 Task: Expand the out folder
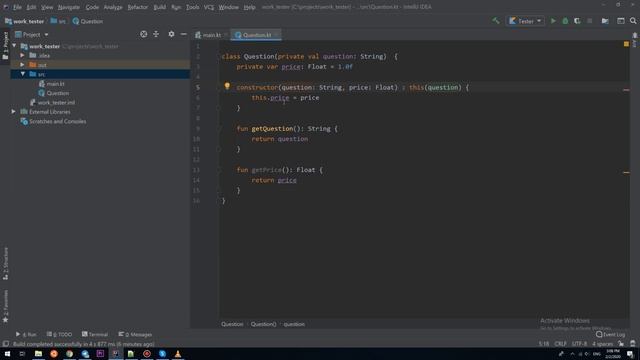[x=22, y=64]
